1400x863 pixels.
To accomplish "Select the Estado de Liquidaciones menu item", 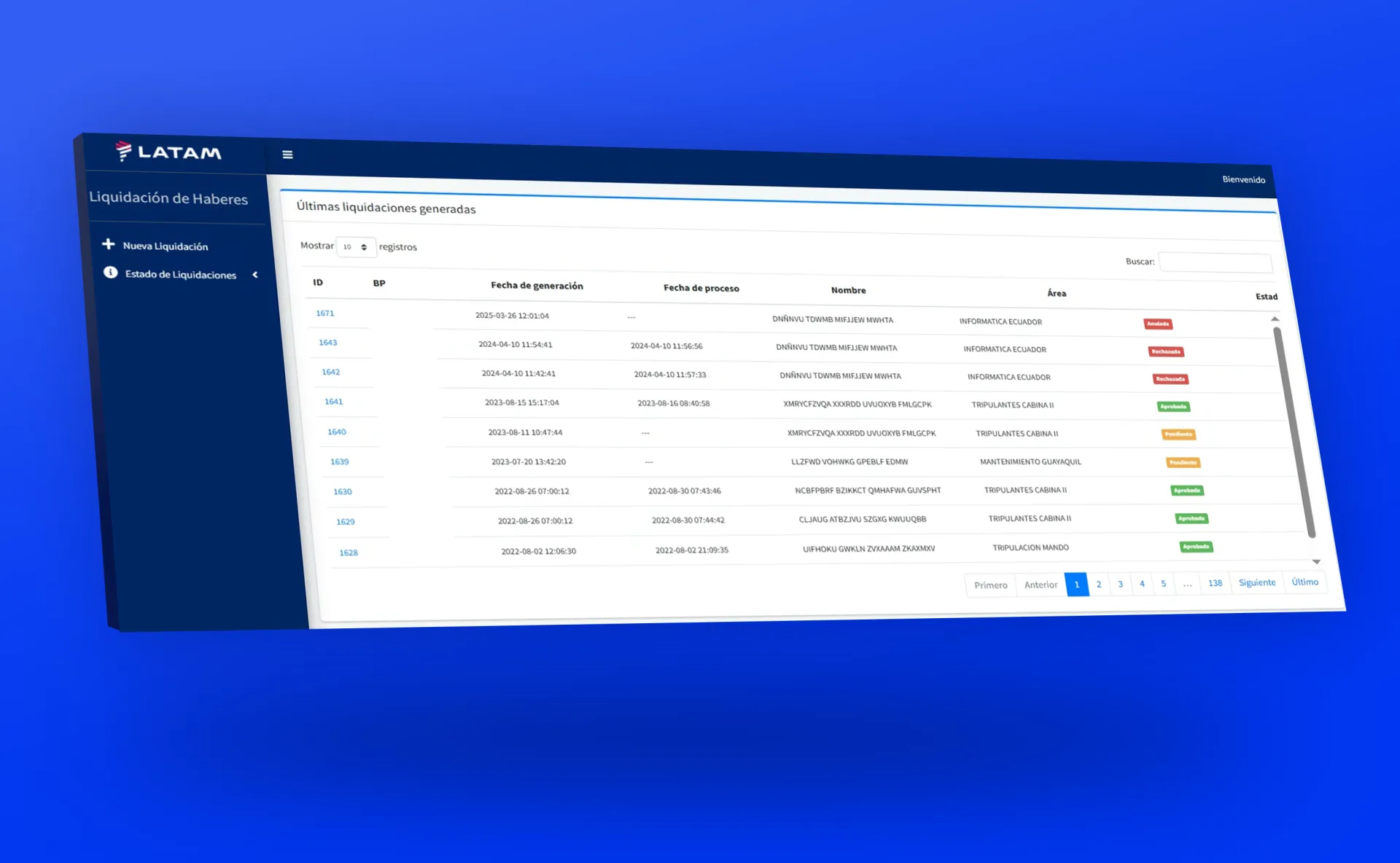I will click(180, 275).
